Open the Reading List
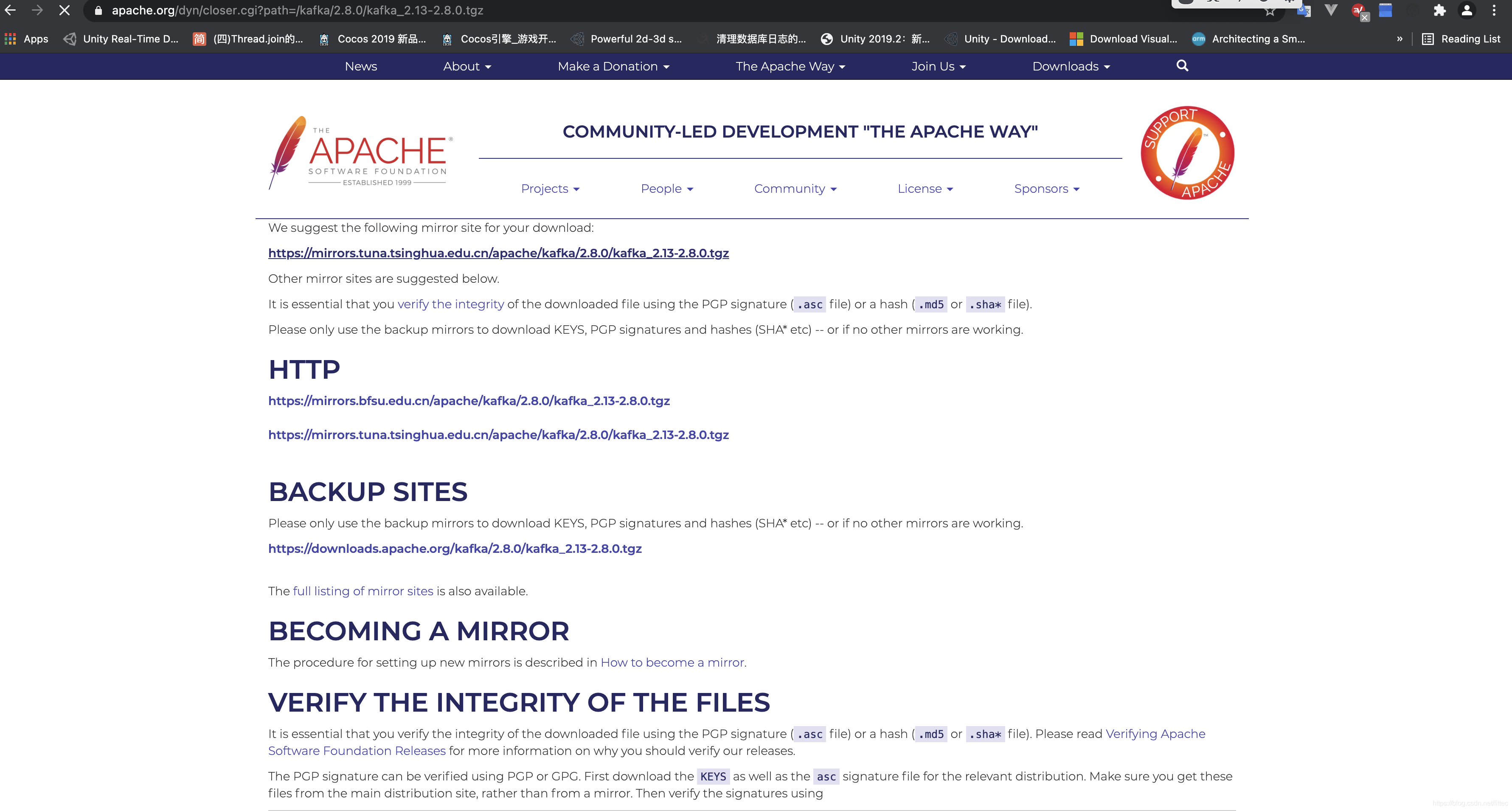 (x=1461, y=39)
